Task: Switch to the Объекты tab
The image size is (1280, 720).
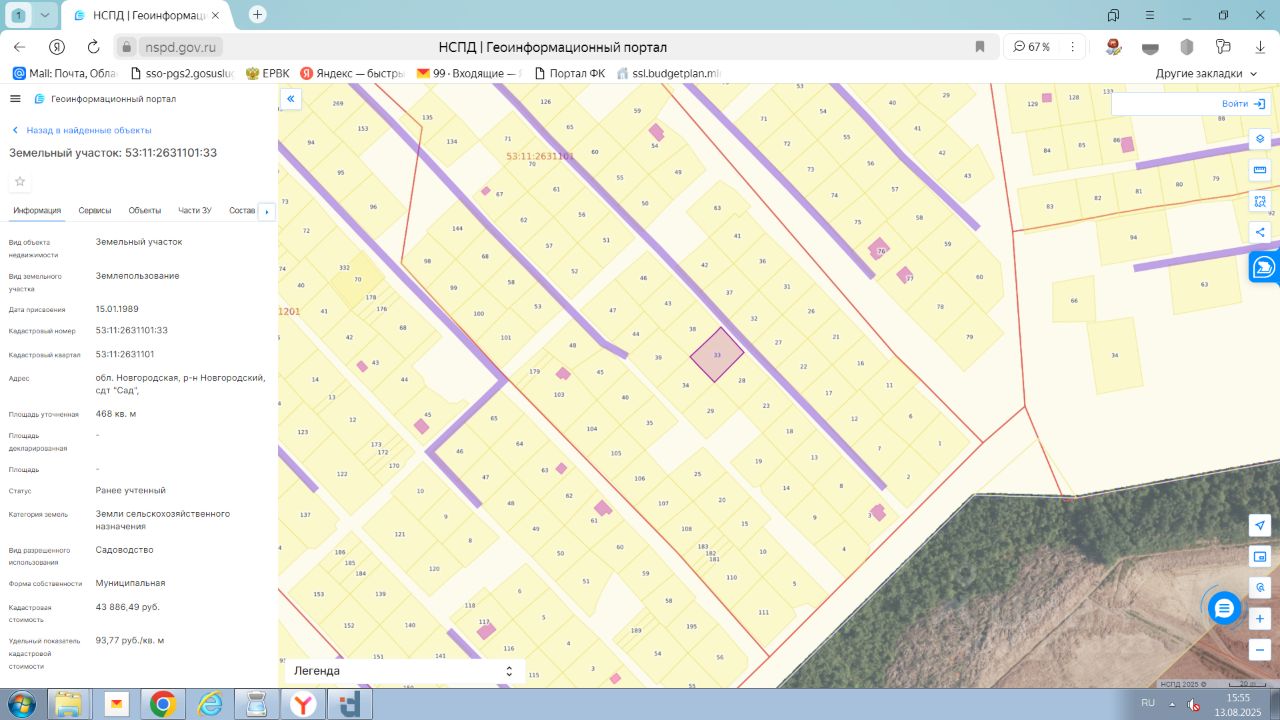Action: tap(145, 210)
